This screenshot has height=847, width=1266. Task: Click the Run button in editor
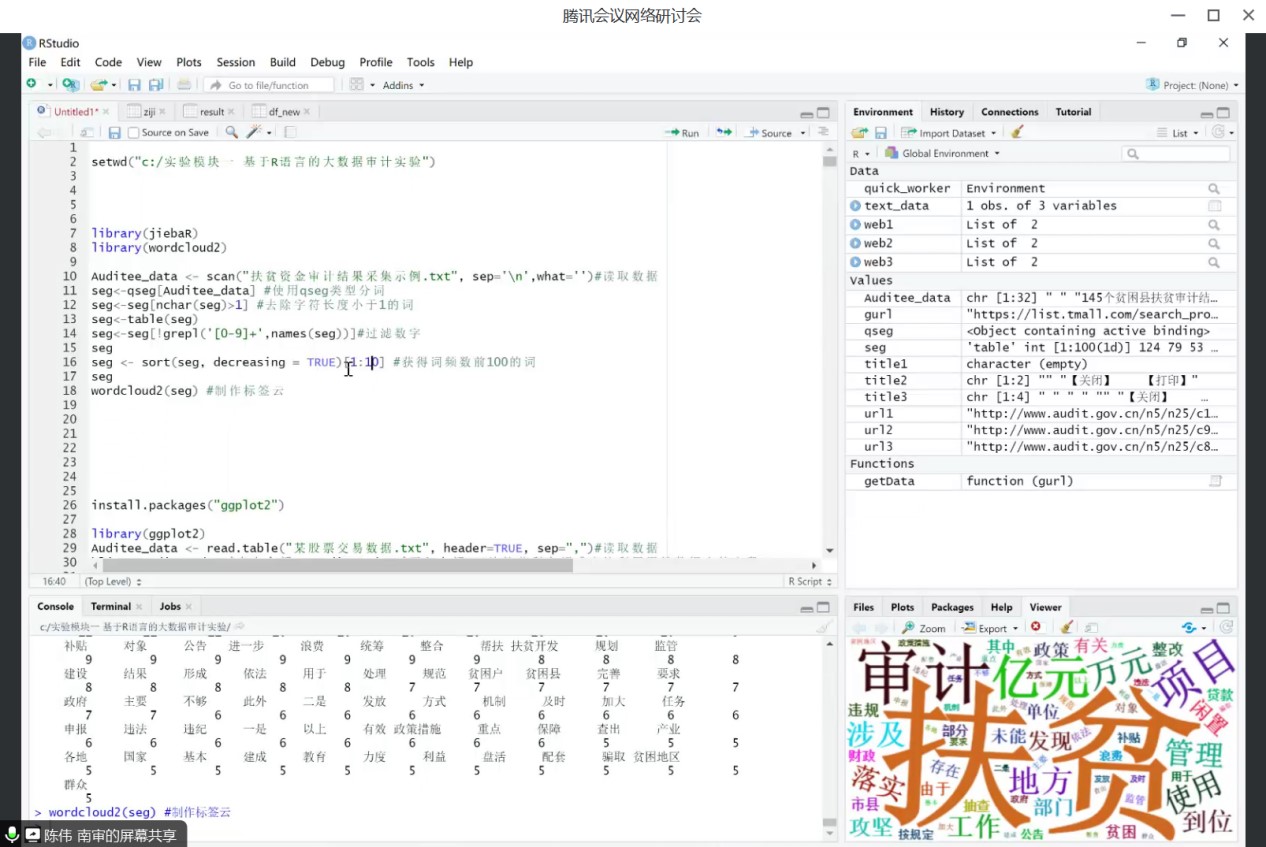(x=683, y=132)
